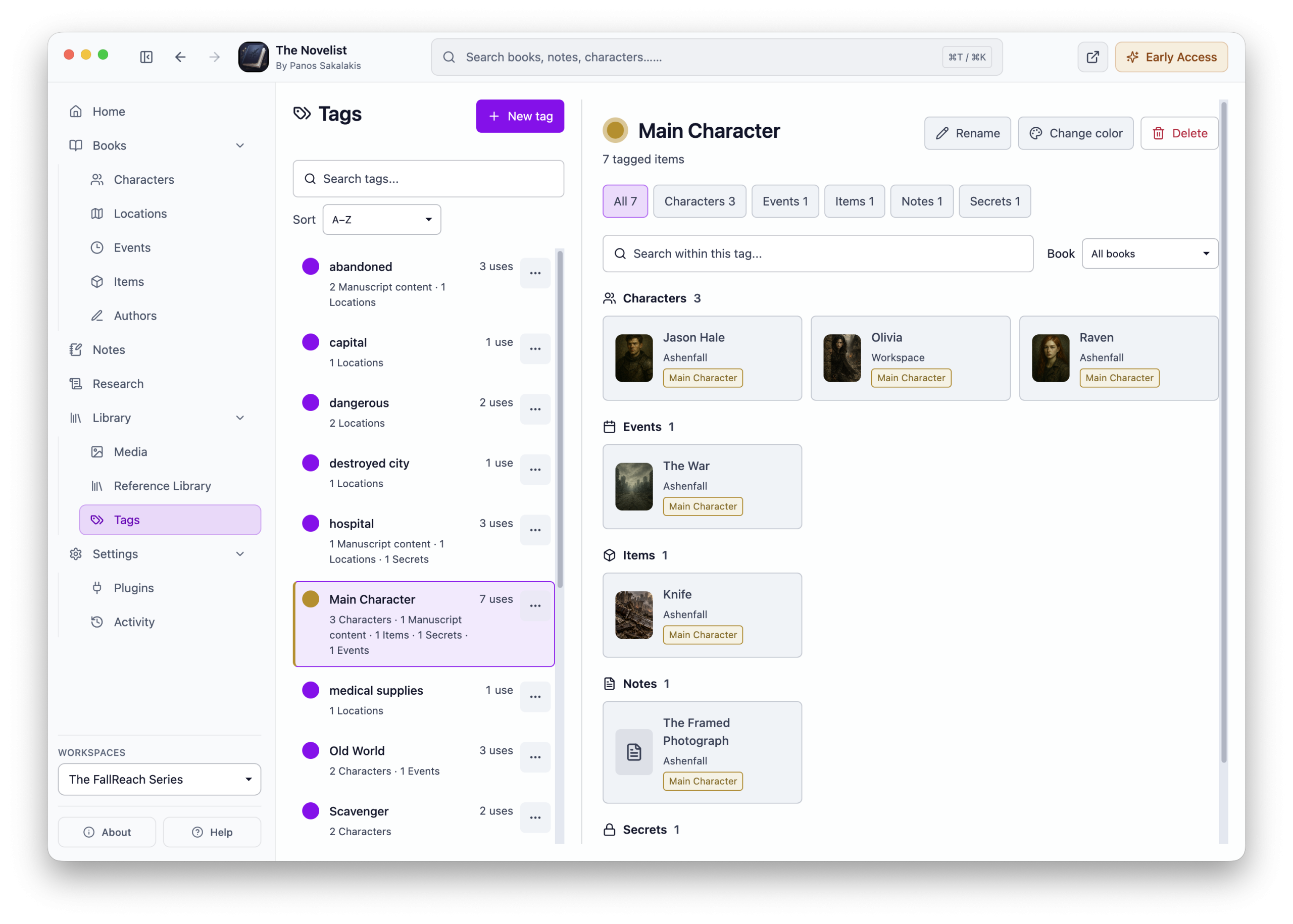Focus the Search tags field
Viewport: 1293px width, 924px height.
tap(428, 179)
